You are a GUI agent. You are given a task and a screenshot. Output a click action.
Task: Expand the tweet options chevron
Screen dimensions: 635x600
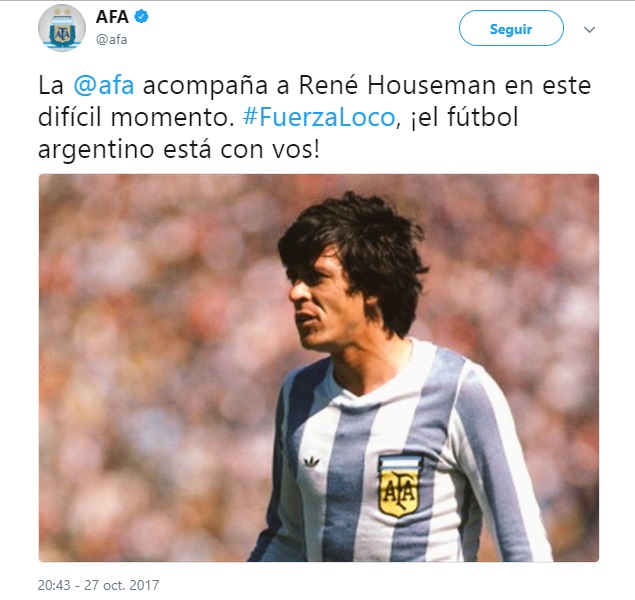point(589,30)
